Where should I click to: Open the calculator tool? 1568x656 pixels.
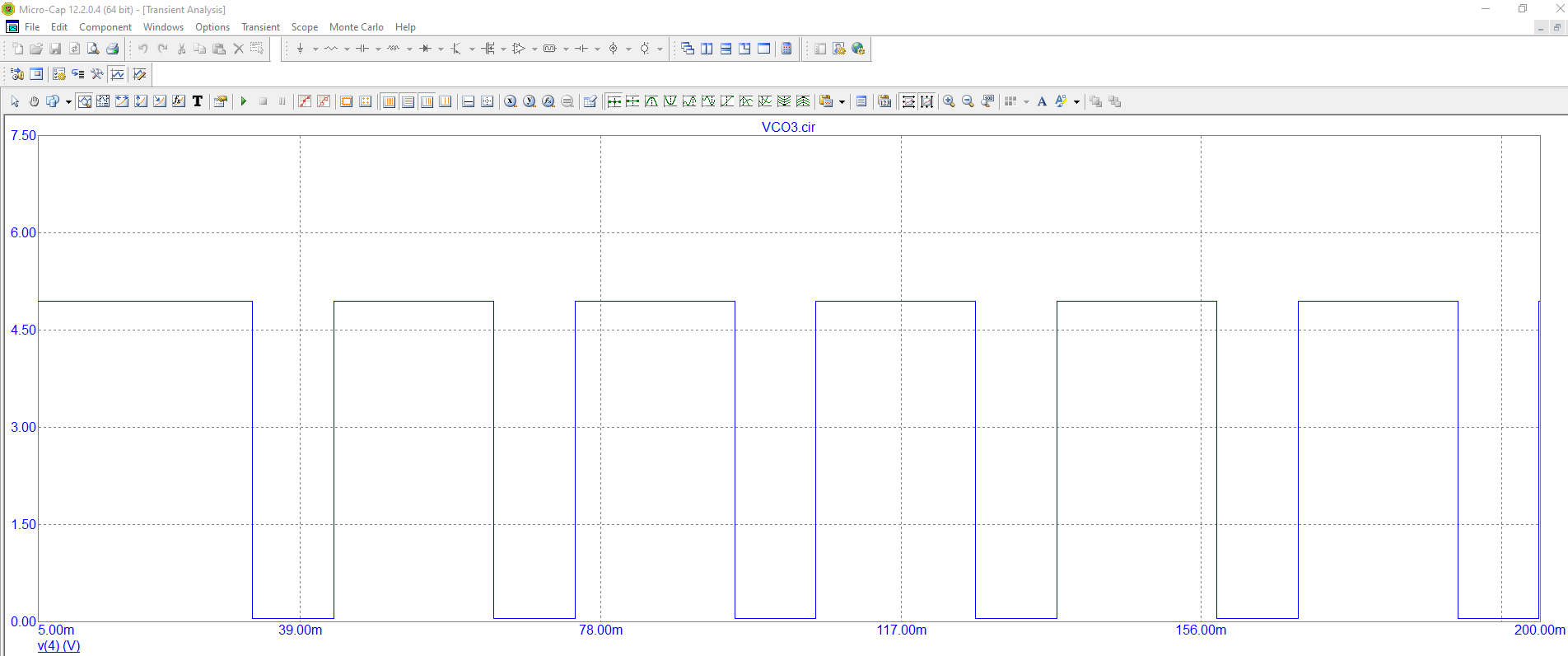click(786, 49)
